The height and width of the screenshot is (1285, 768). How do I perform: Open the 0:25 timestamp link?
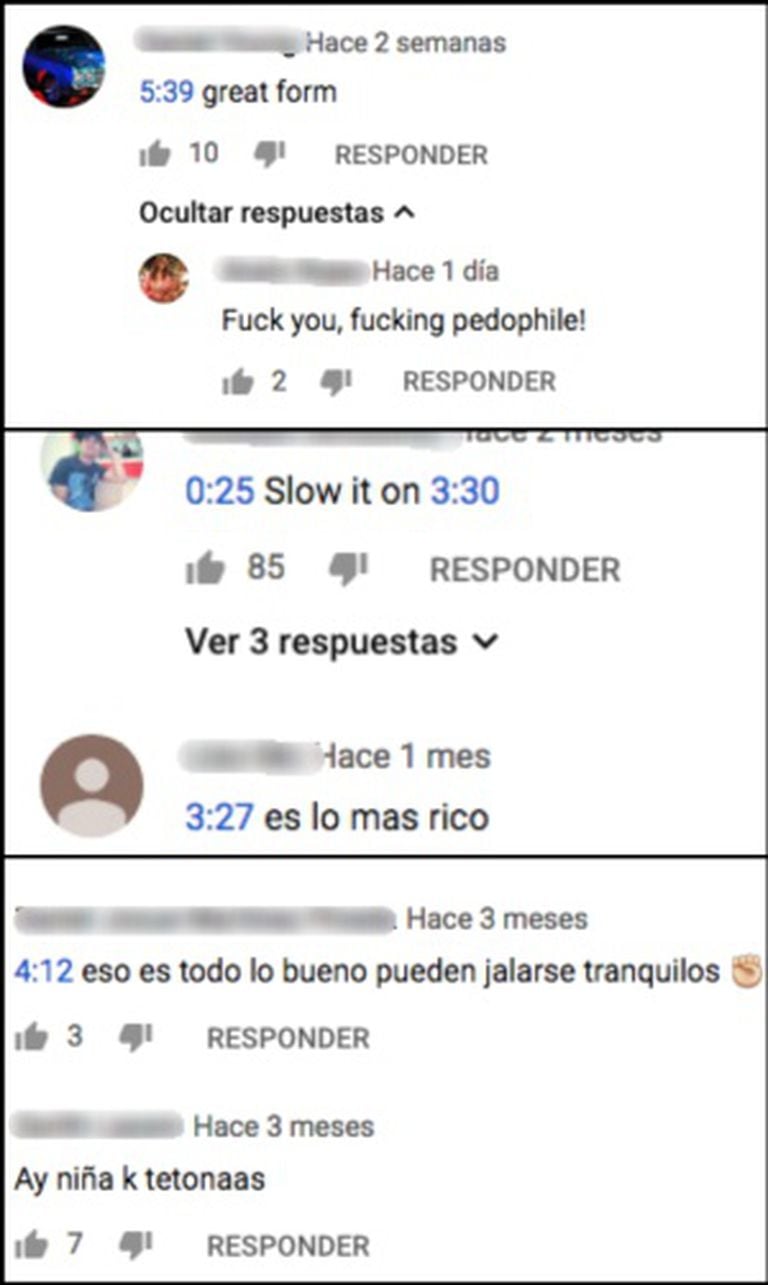click(220, 491)
